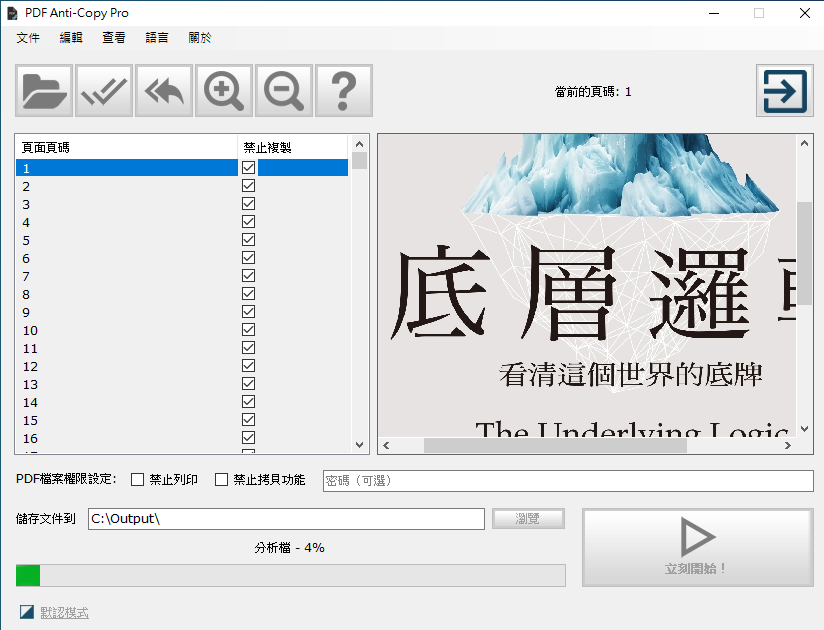The width and height of the screenshot is (824, 630).
Task: Open the 文件 menu
Action: tap(28, 38)
